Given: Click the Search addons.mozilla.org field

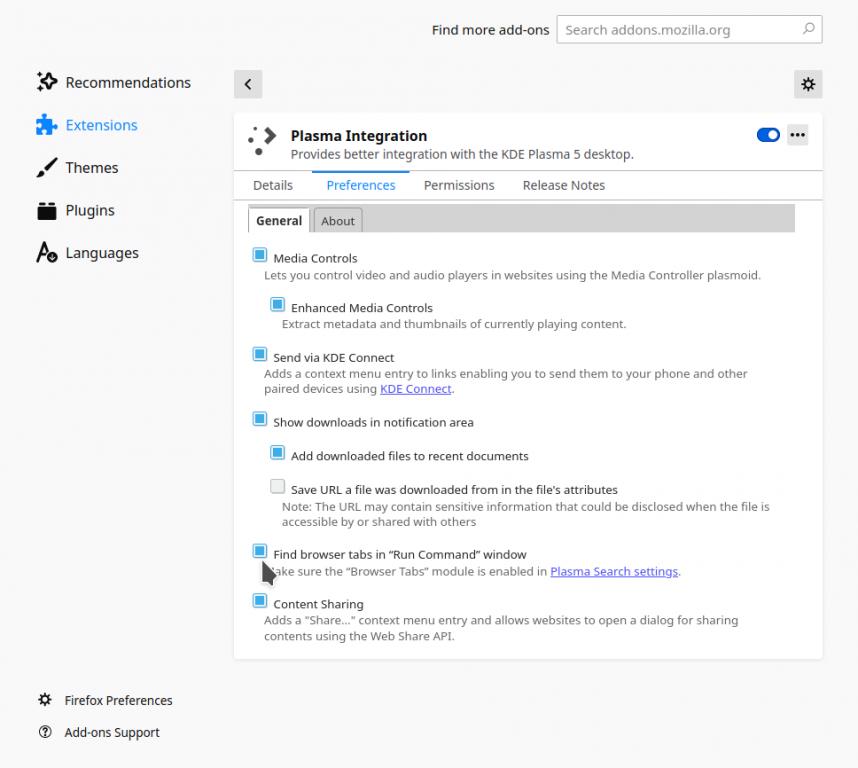Looking at the screenshot, I should pos(680,30).
